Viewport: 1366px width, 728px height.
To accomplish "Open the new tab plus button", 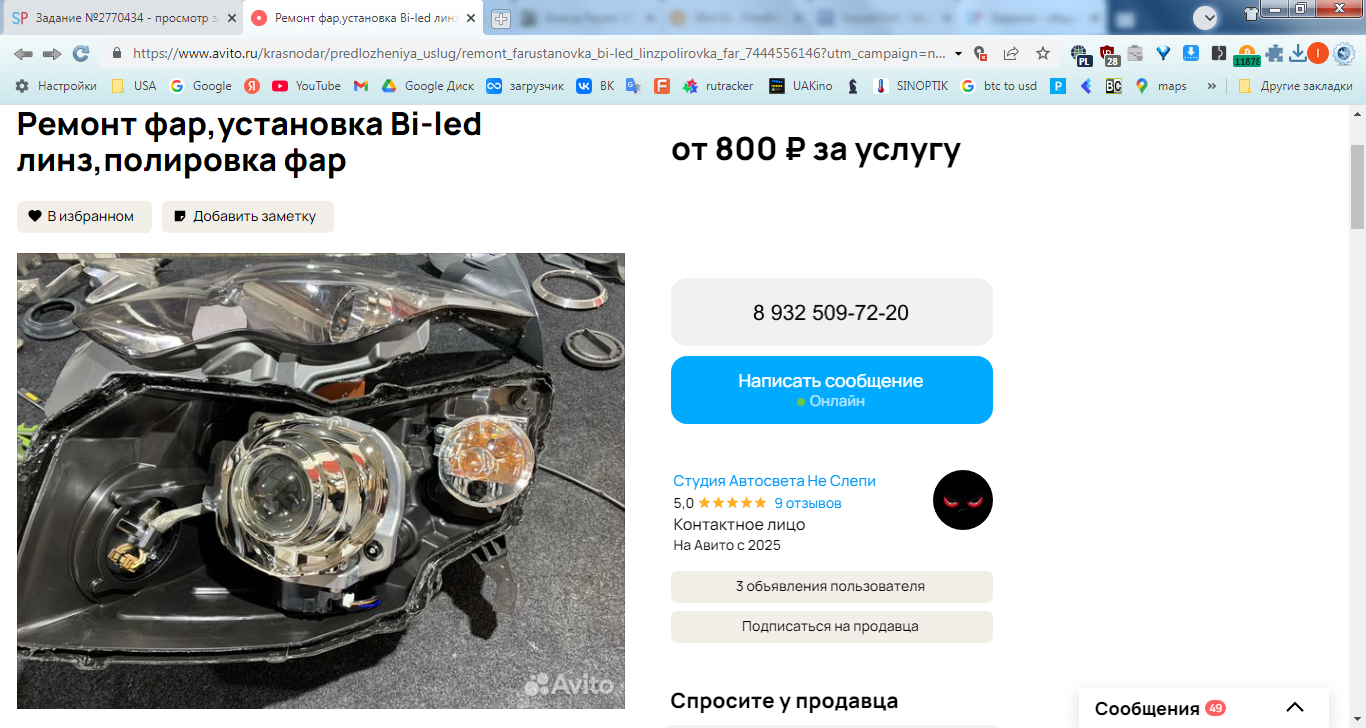I will pos(501,18).
